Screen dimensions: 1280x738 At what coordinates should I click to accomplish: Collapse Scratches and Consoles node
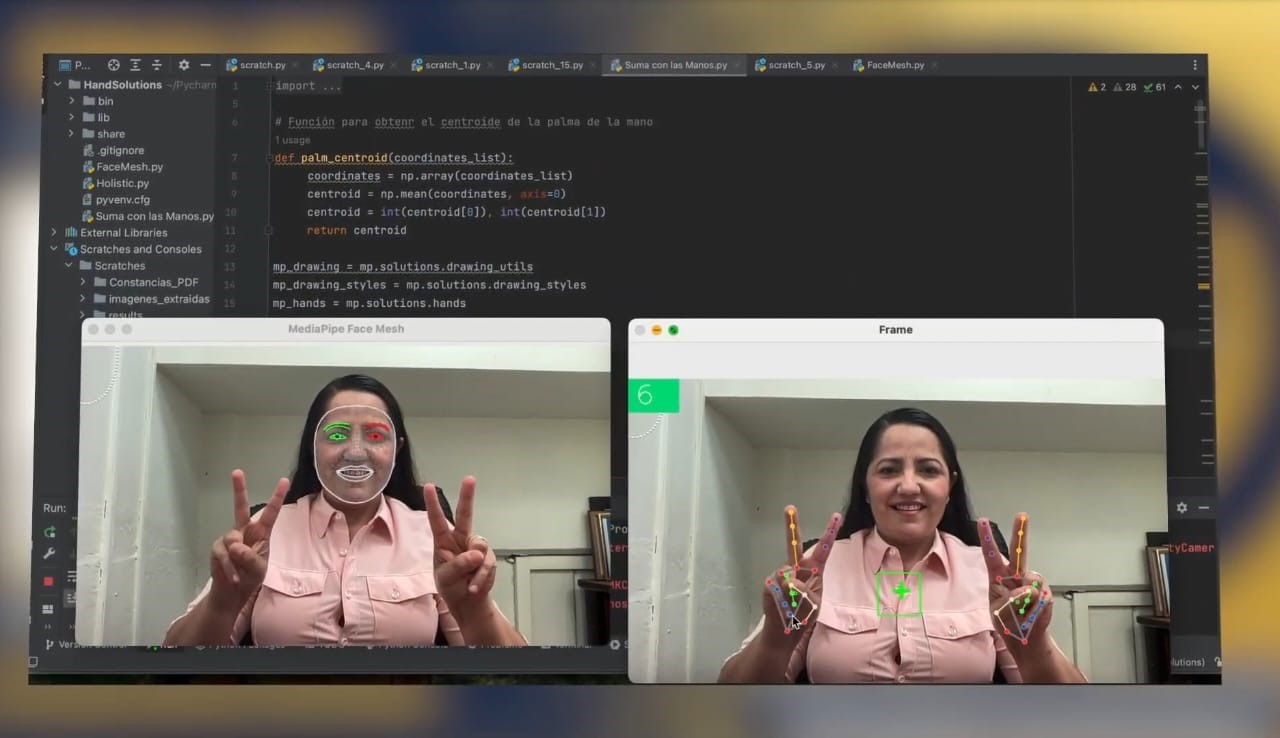[x=55, y=249]
